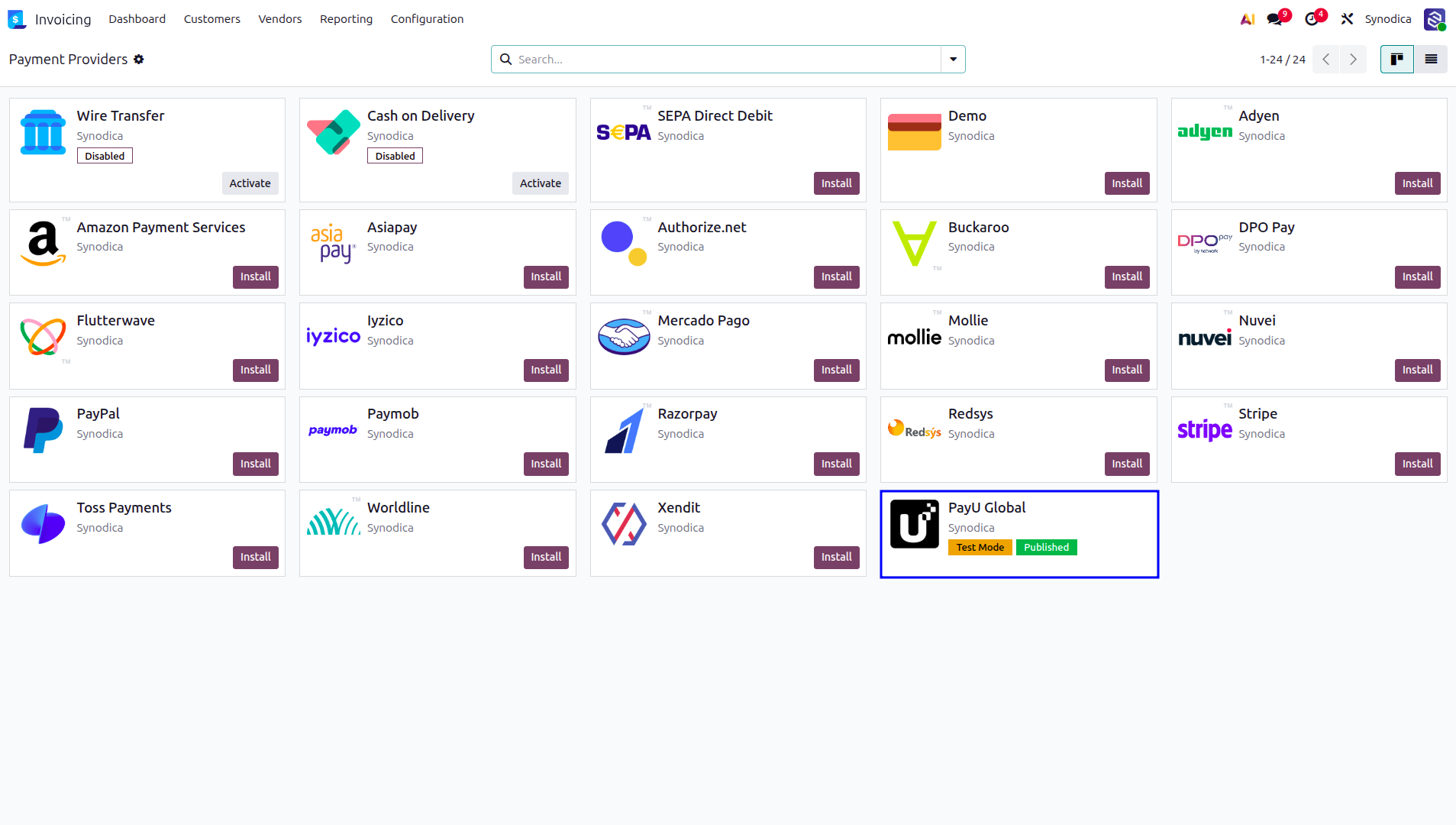
Task: Install the Nuvei provider
Action: [1417, 370]
